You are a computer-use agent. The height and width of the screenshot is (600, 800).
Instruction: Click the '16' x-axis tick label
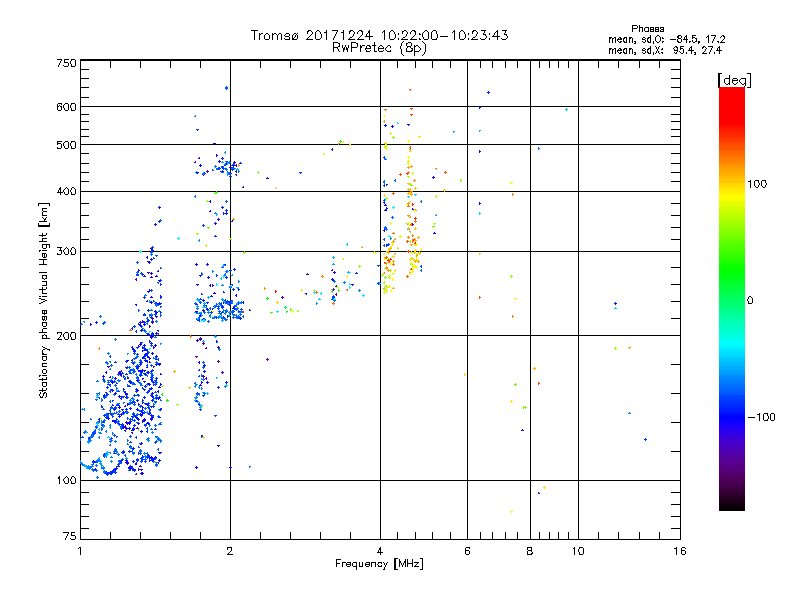tap(680, 551)
